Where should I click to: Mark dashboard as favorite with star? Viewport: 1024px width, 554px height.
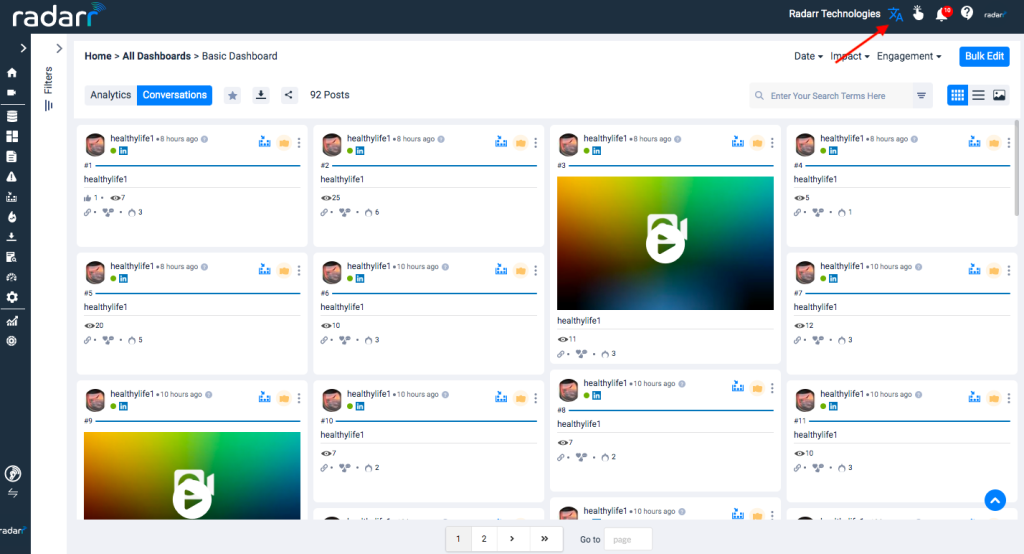click(x=232, y=95)
